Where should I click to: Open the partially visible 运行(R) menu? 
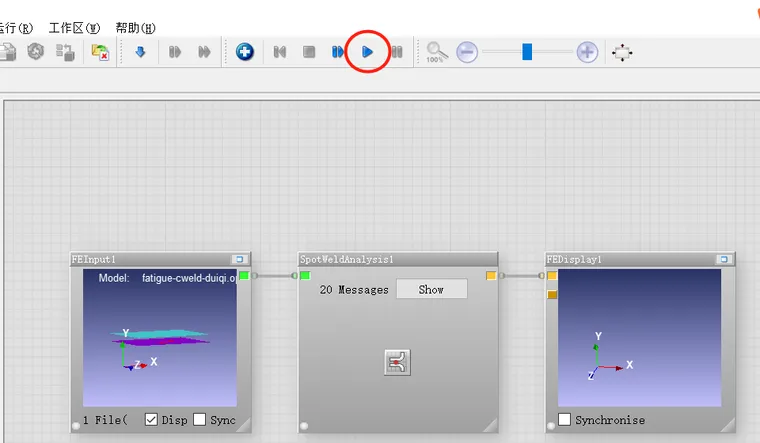[x=16, y=28]
